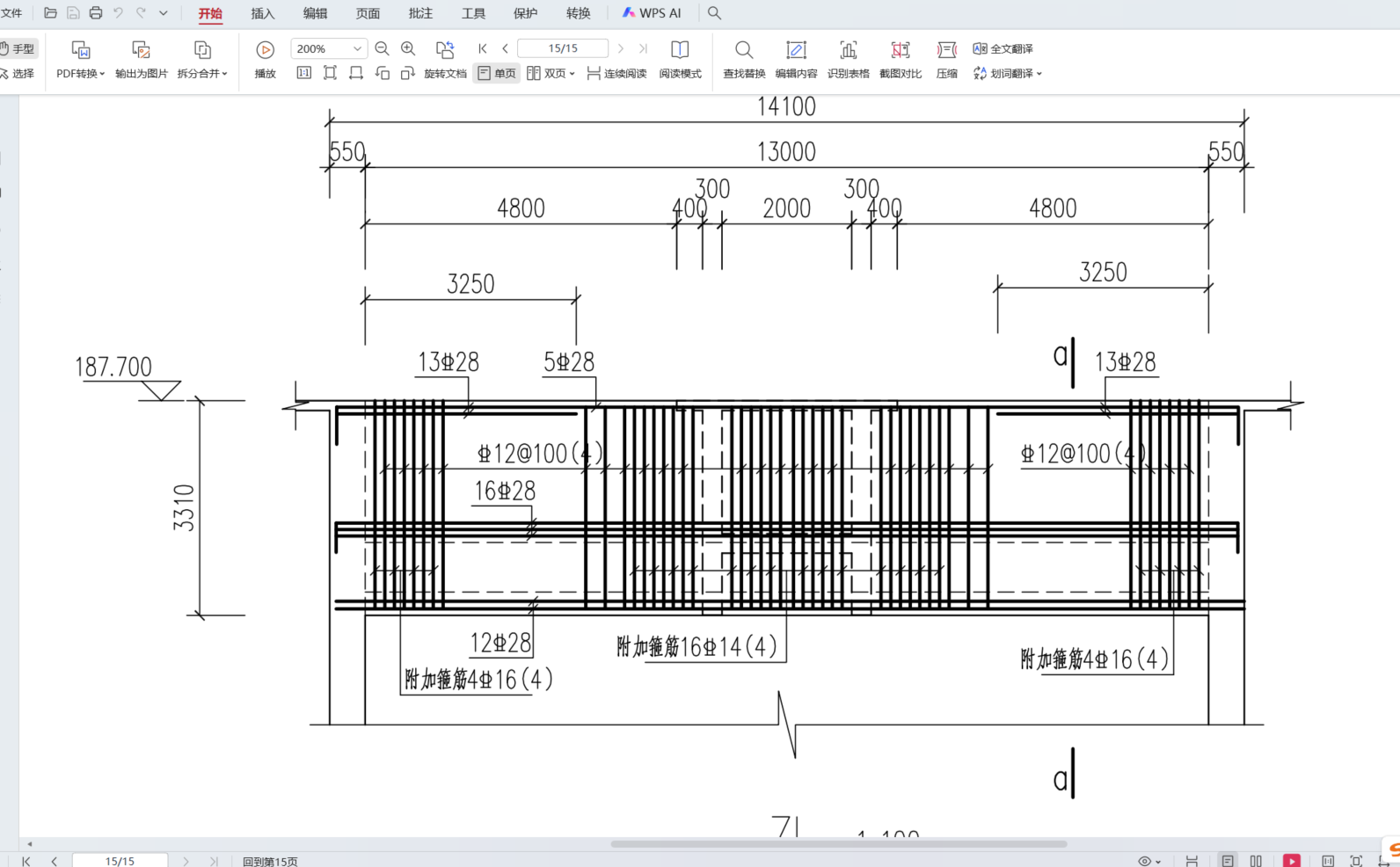Switch to the 工具 tab
Viewport: 1400px width, 867px height.
(473, 13)
